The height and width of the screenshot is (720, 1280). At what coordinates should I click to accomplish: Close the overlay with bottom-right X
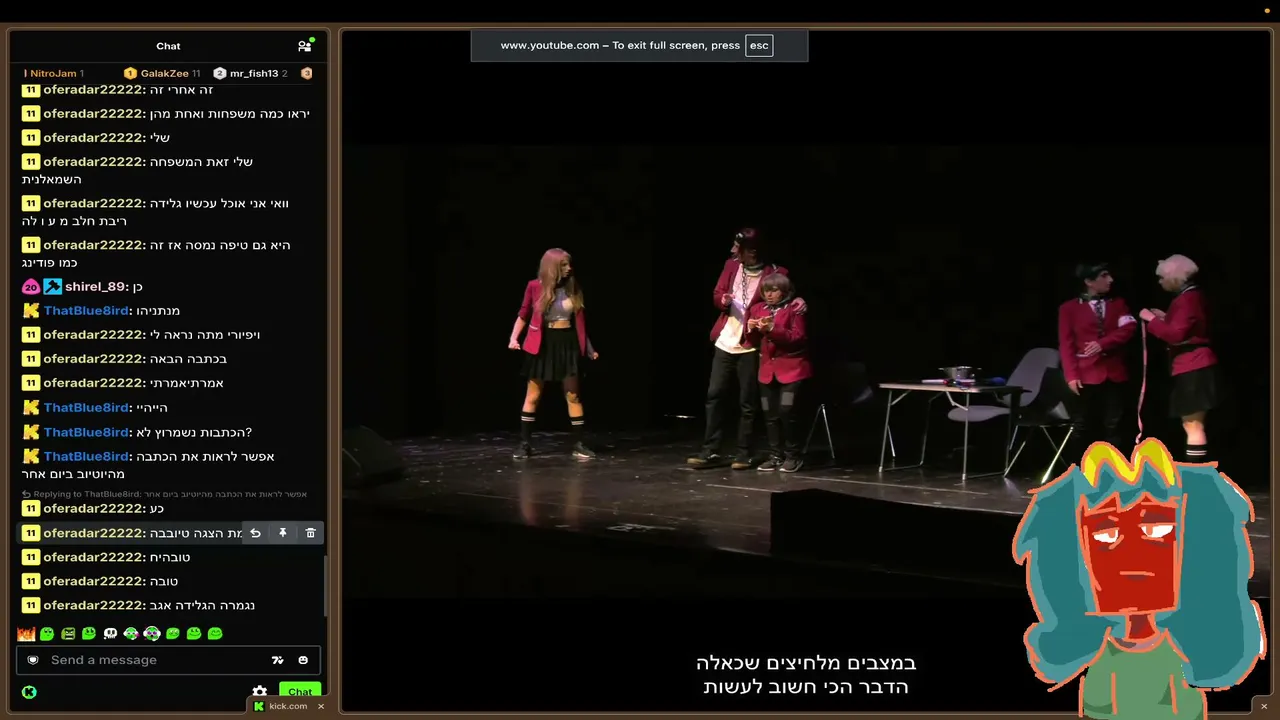[x=1264, y=707]
